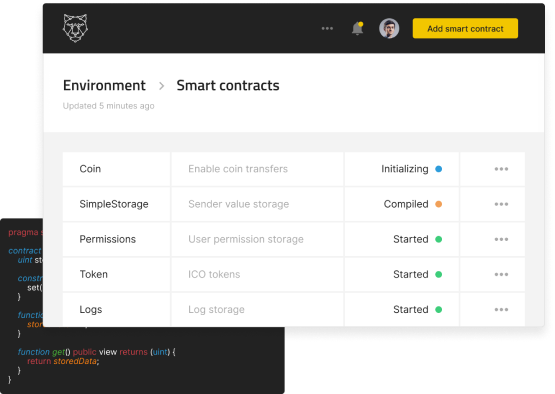
Task: Click the green Started dot for Permissions
Action: [x=439, y=239]
